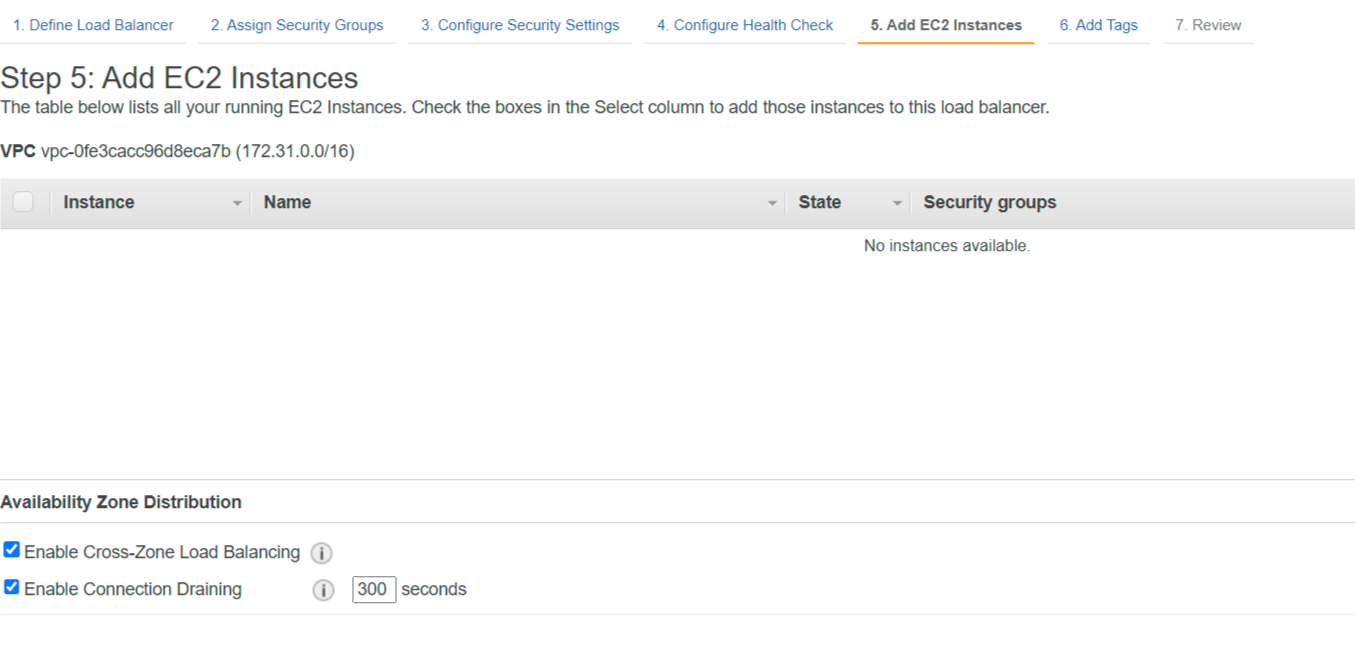Open the Name column dropdown arrow
This screenshot has height=646, width=1355.
(x=772, y=203)
